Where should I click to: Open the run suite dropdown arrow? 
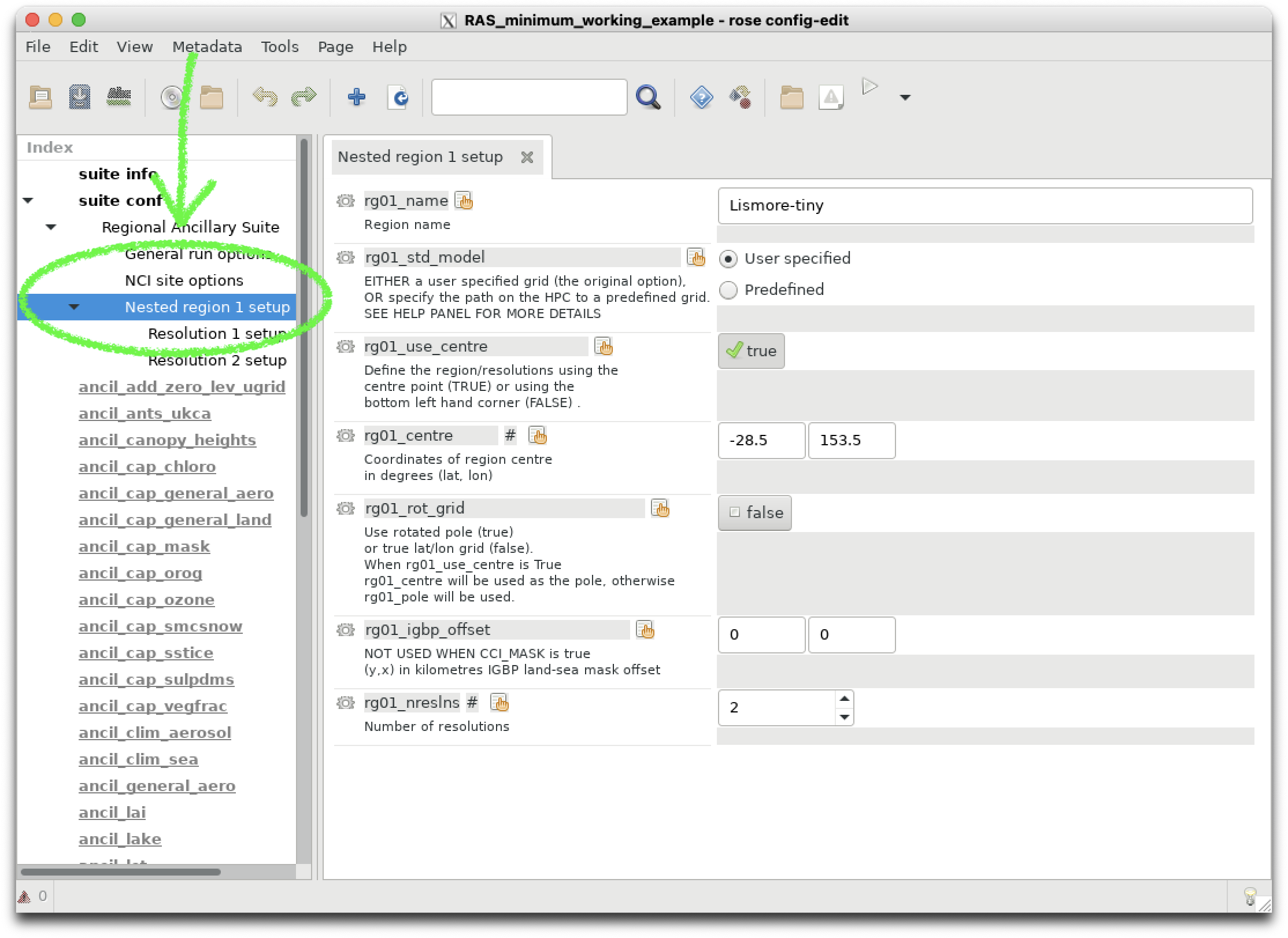[x=905, y=98]
